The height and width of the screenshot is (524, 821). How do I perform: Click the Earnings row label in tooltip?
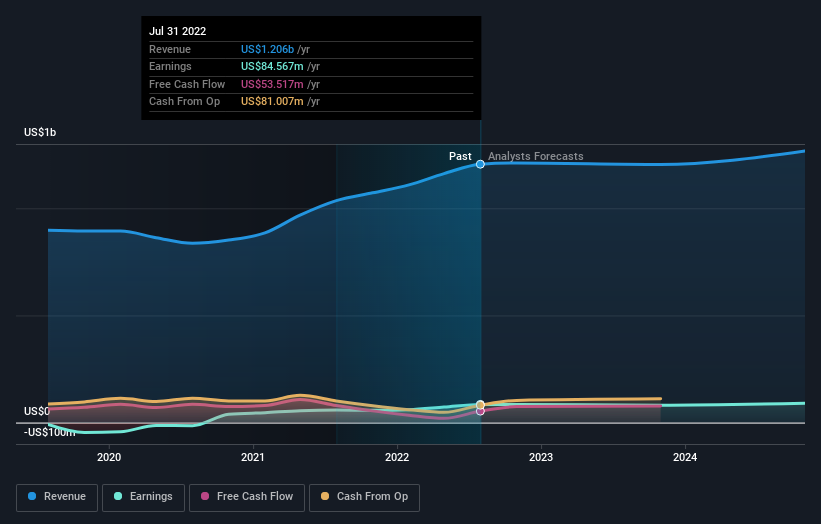pyautogui.click(x=170, y=66)
